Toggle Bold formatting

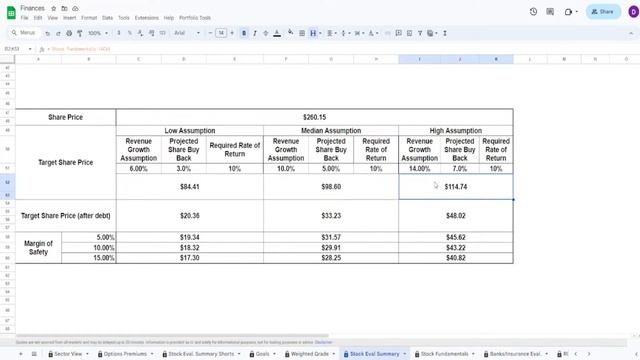click(x=244, y=33)
